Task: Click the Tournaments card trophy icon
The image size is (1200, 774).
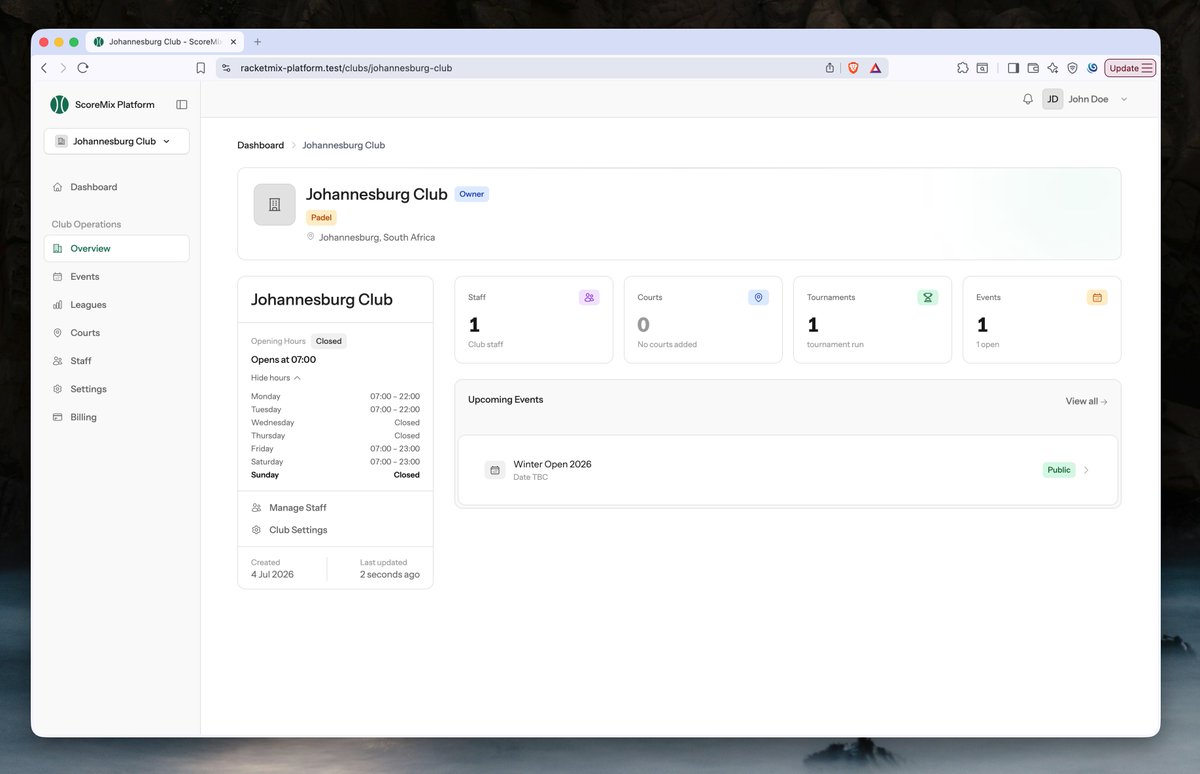Action: [927, 297]
